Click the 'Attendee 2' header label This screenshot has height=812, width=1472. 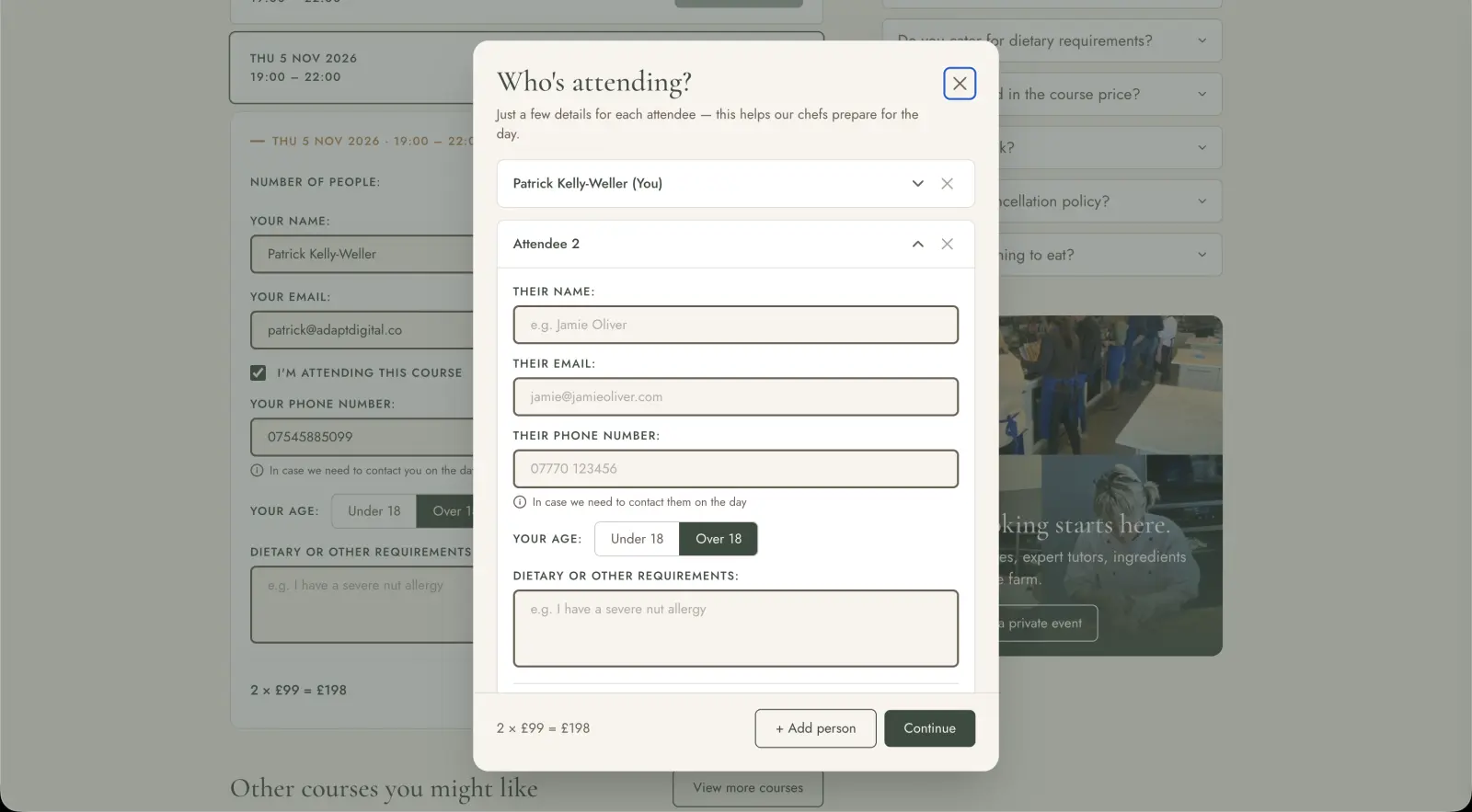pyautogui.click(x=546, y=244)
